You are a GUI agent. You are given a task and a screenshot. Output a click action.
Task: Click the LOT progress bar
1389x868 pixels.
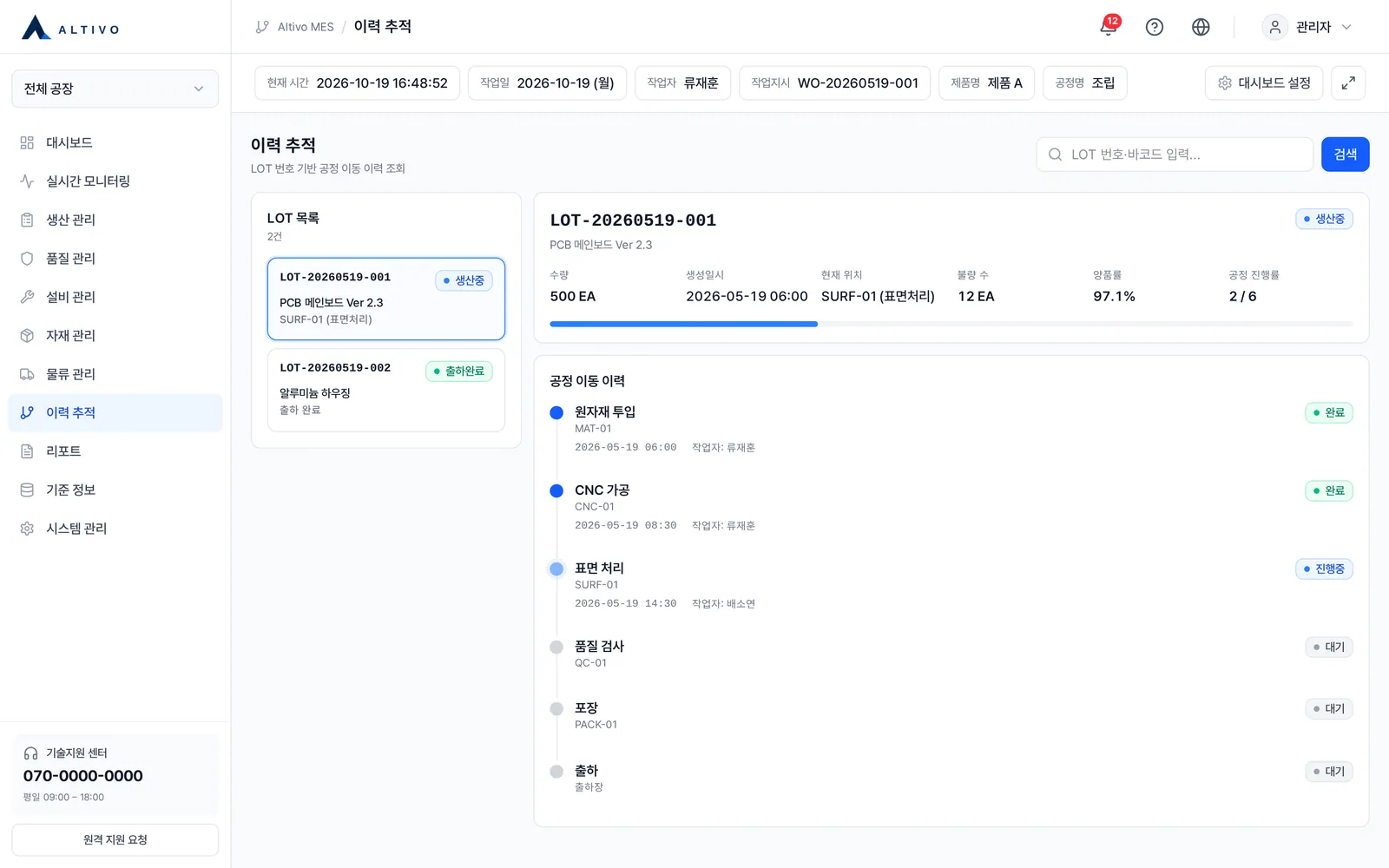pyautogui.click(x=951, y=324)
